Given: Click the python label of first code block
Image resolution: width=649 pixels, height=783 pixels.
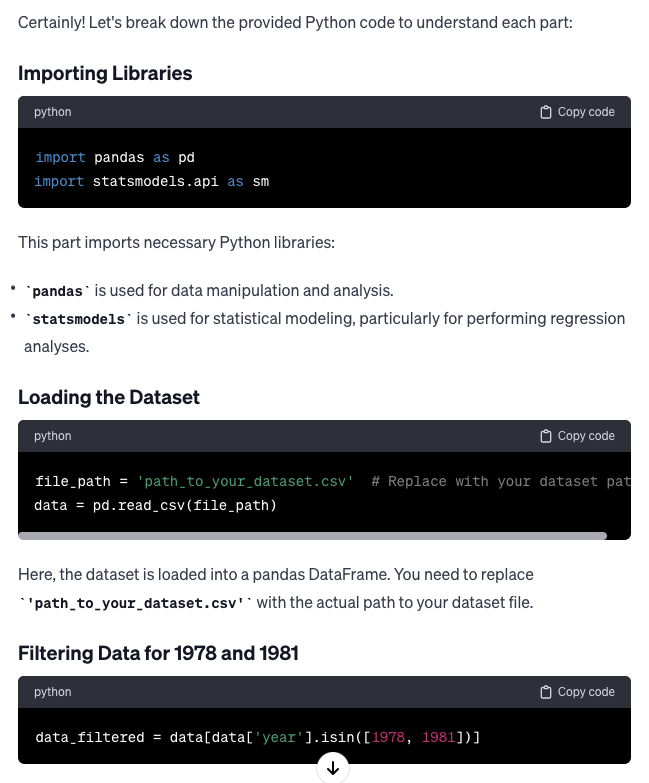Looking at the screenshot, I should pos(52,112).
